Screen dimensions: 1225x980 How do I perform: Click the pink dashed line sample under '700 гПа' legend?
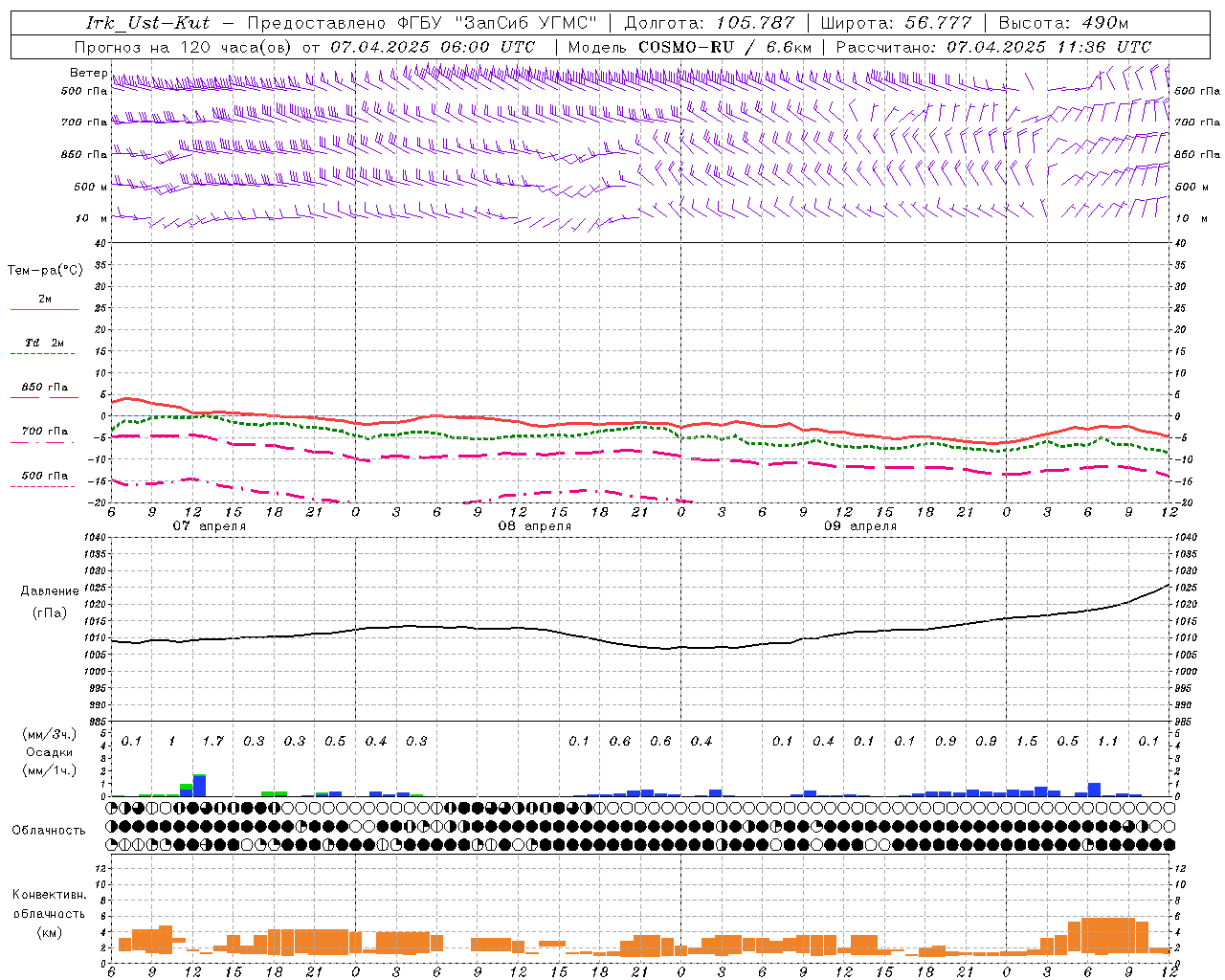pyautogui.click(x=42, y=443)
